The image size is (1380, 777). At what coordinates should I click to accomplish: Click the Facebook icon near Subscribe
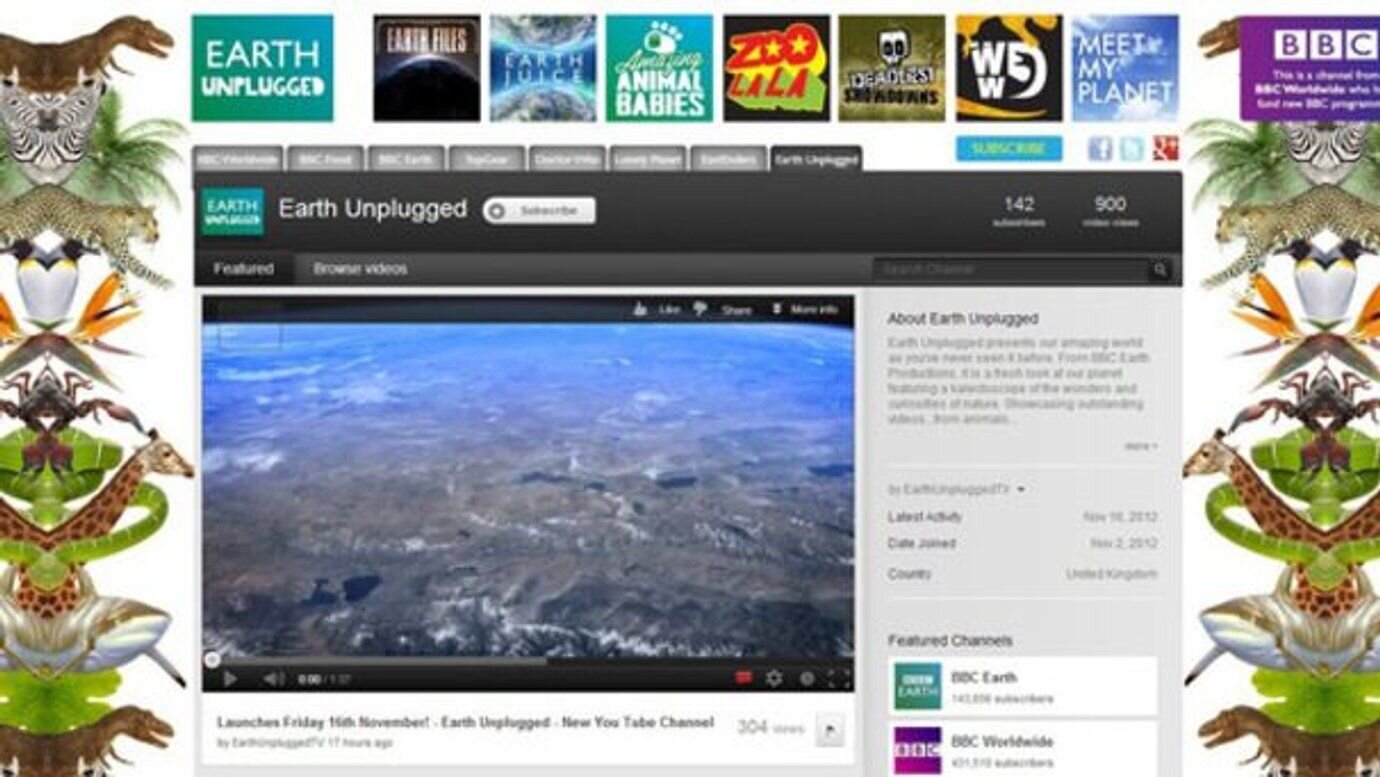(x=1100, y=149)
